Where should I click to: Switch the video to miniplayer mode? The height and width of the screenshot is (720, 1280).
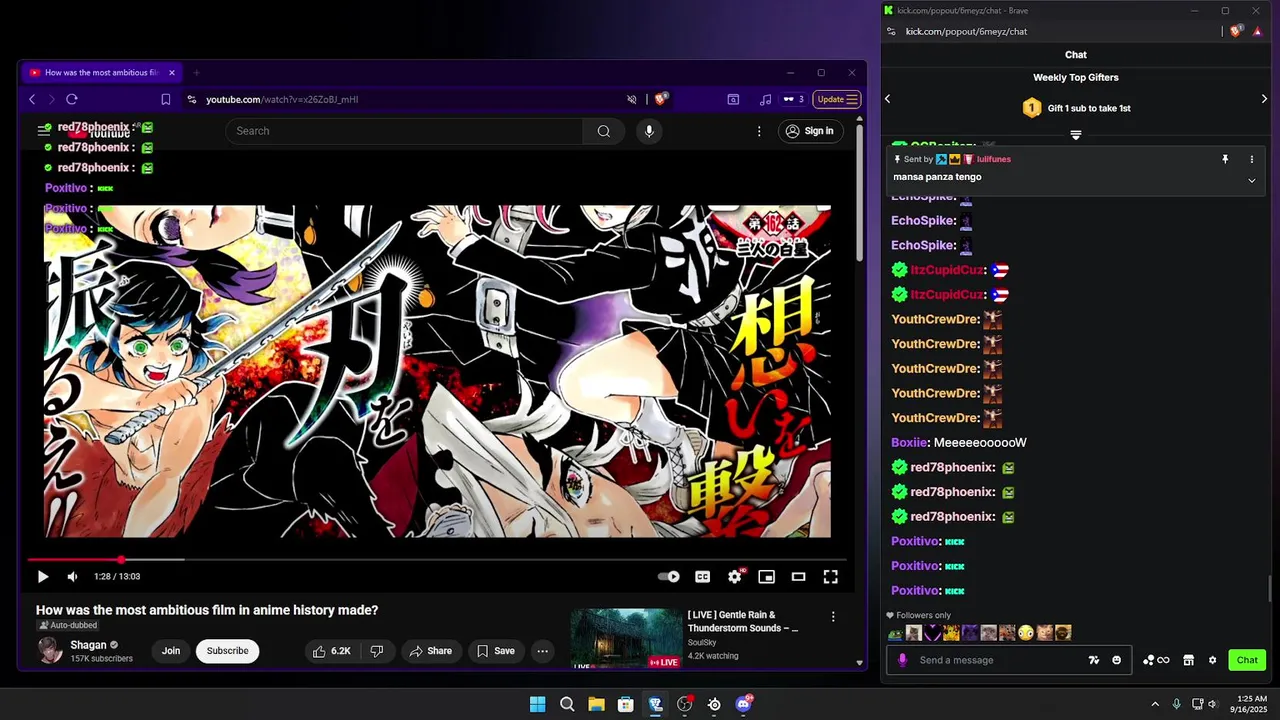click(767, 577)
